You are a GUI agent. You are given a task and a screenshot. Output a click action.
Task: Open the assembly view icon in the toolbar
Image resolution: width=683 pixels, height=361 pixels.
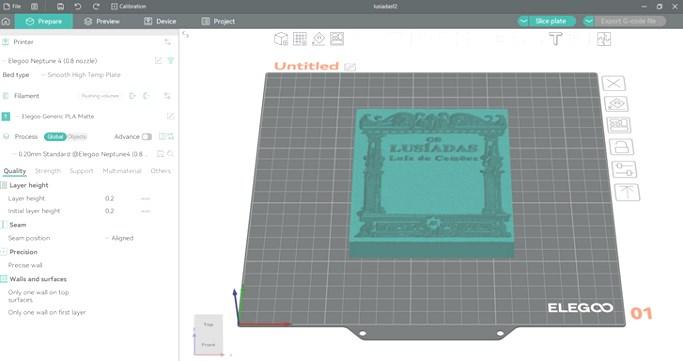point(604,39)
